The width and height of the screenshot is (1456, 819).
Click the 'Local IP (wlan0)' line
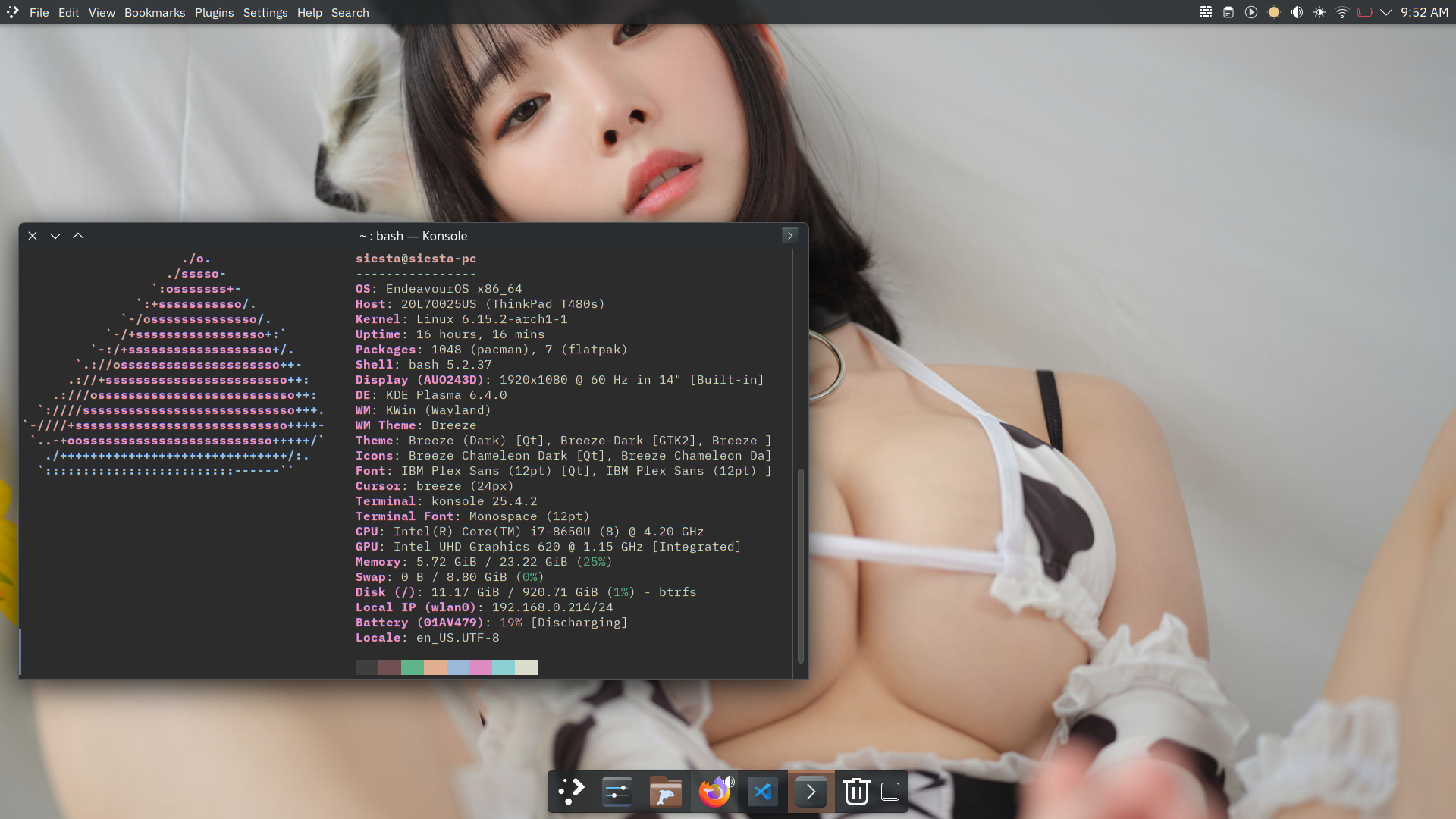[485, 607]
